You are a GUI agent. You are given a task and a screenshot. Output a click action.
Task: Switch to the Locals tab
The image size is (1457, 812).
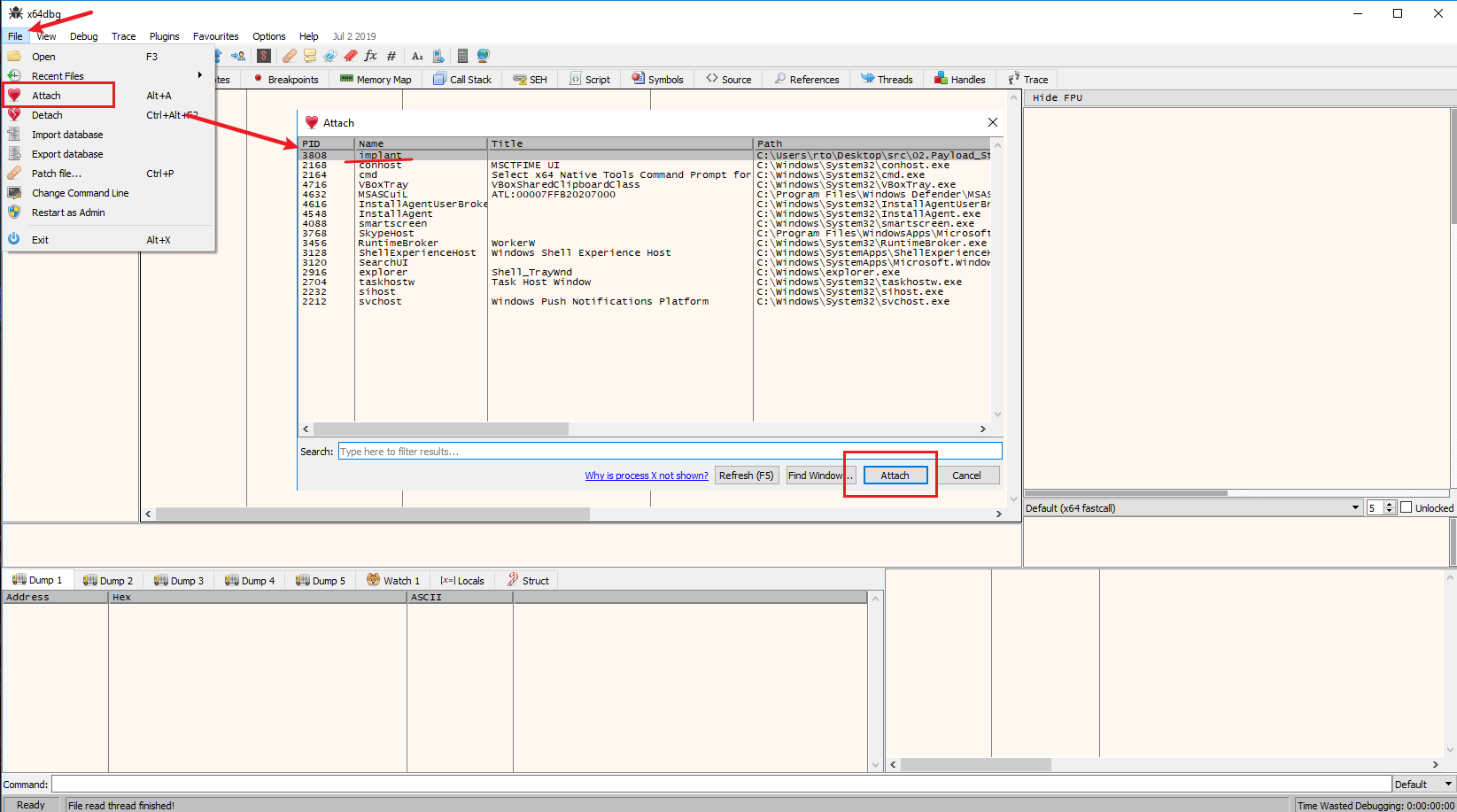[462, 581]
